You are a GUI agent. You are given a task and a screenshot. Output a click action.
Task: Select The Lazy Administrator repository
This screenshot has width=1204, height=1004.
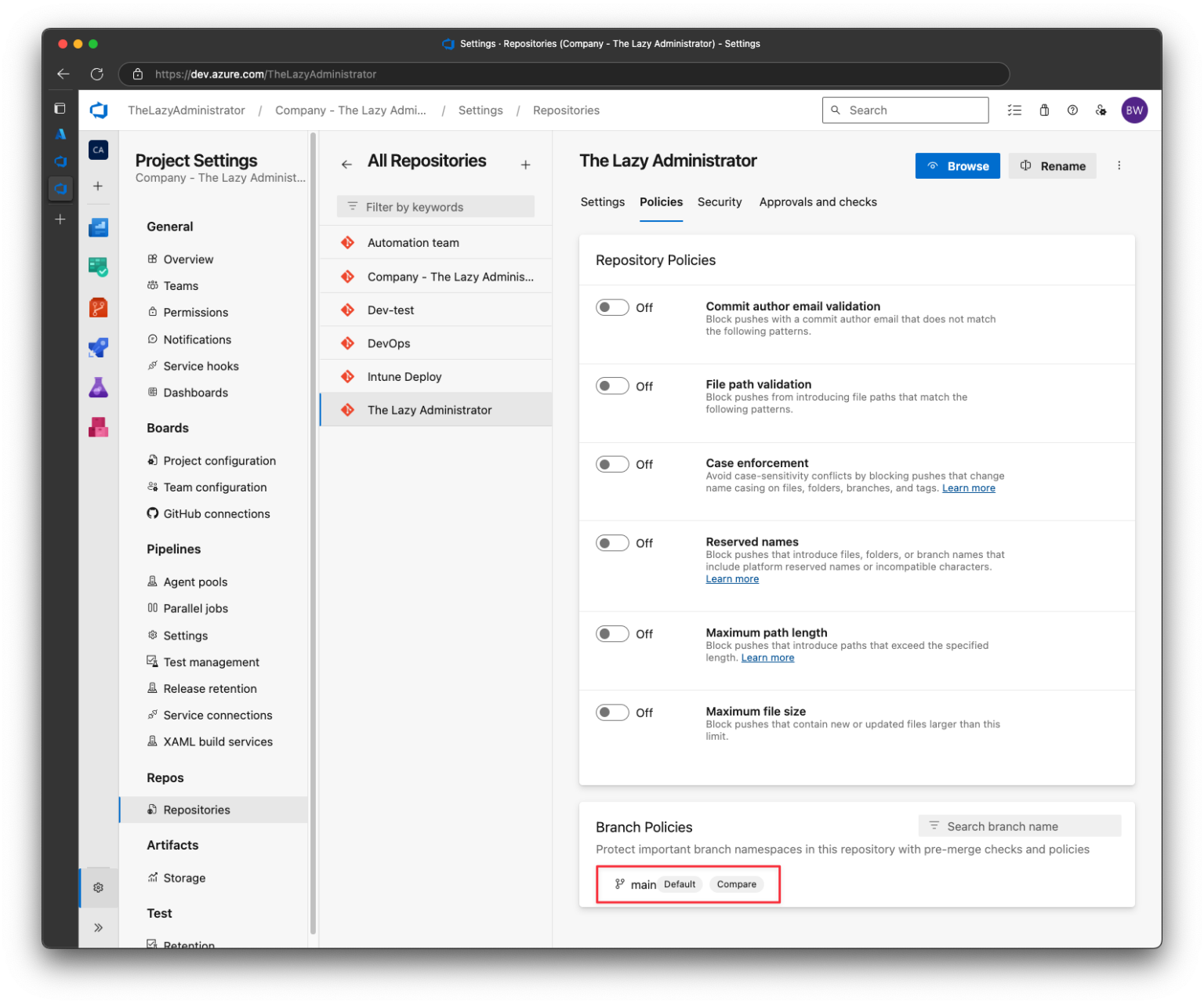[x=436, y=410]
